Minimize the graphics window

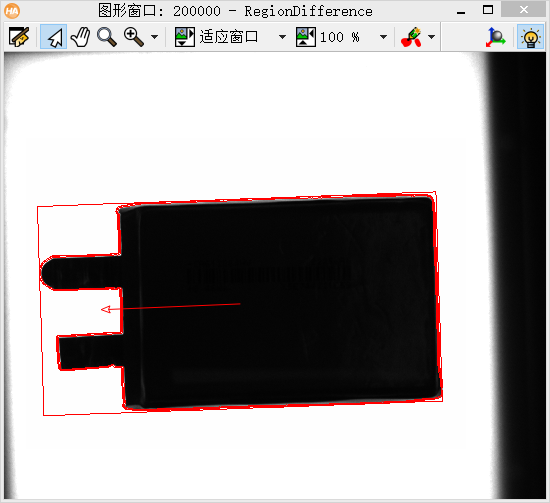pyautogui.click(x=461, y=11)
